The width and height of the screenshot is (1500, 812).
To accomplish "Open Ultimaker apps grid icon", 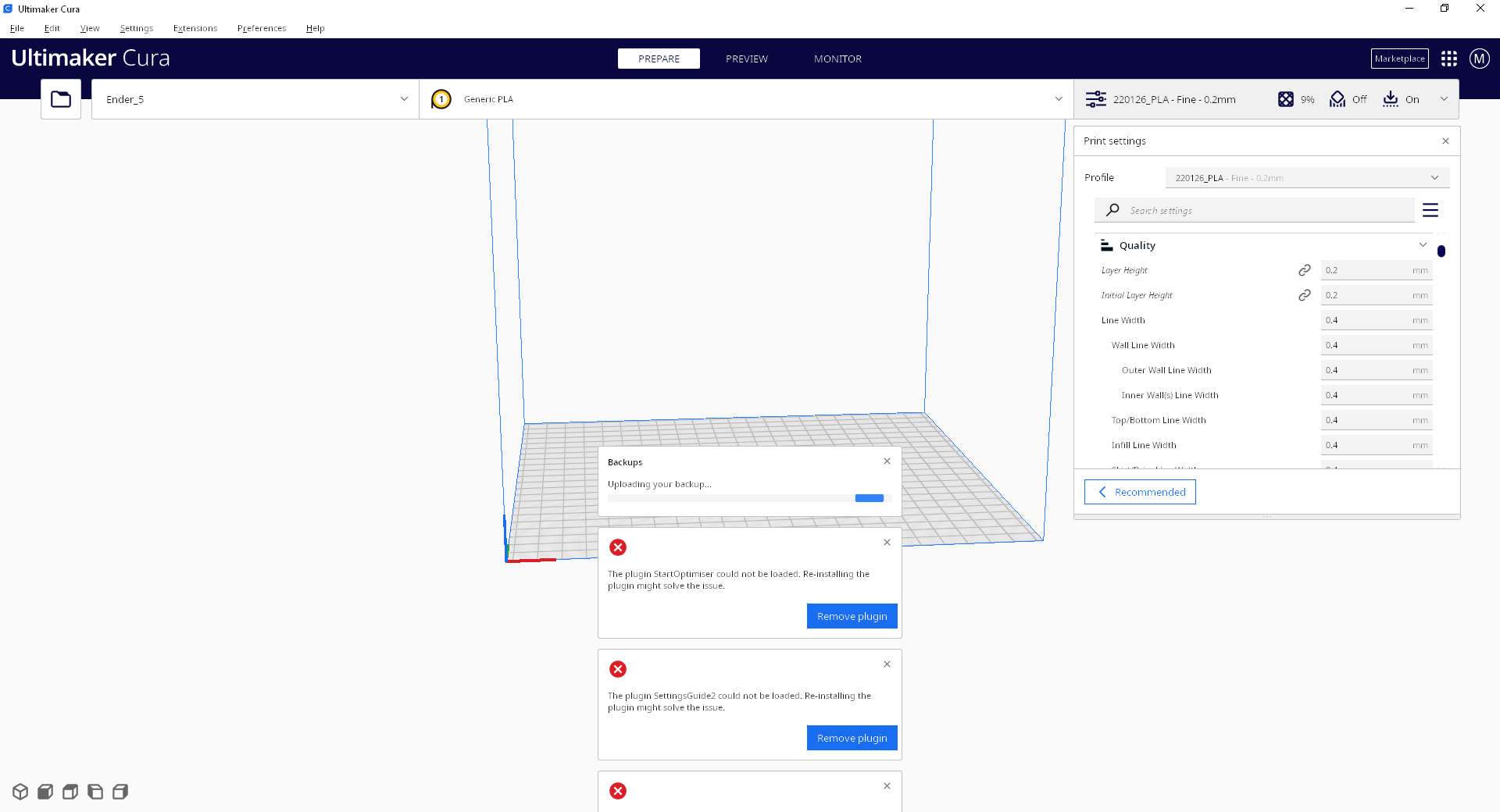I will pos(1449,59).
